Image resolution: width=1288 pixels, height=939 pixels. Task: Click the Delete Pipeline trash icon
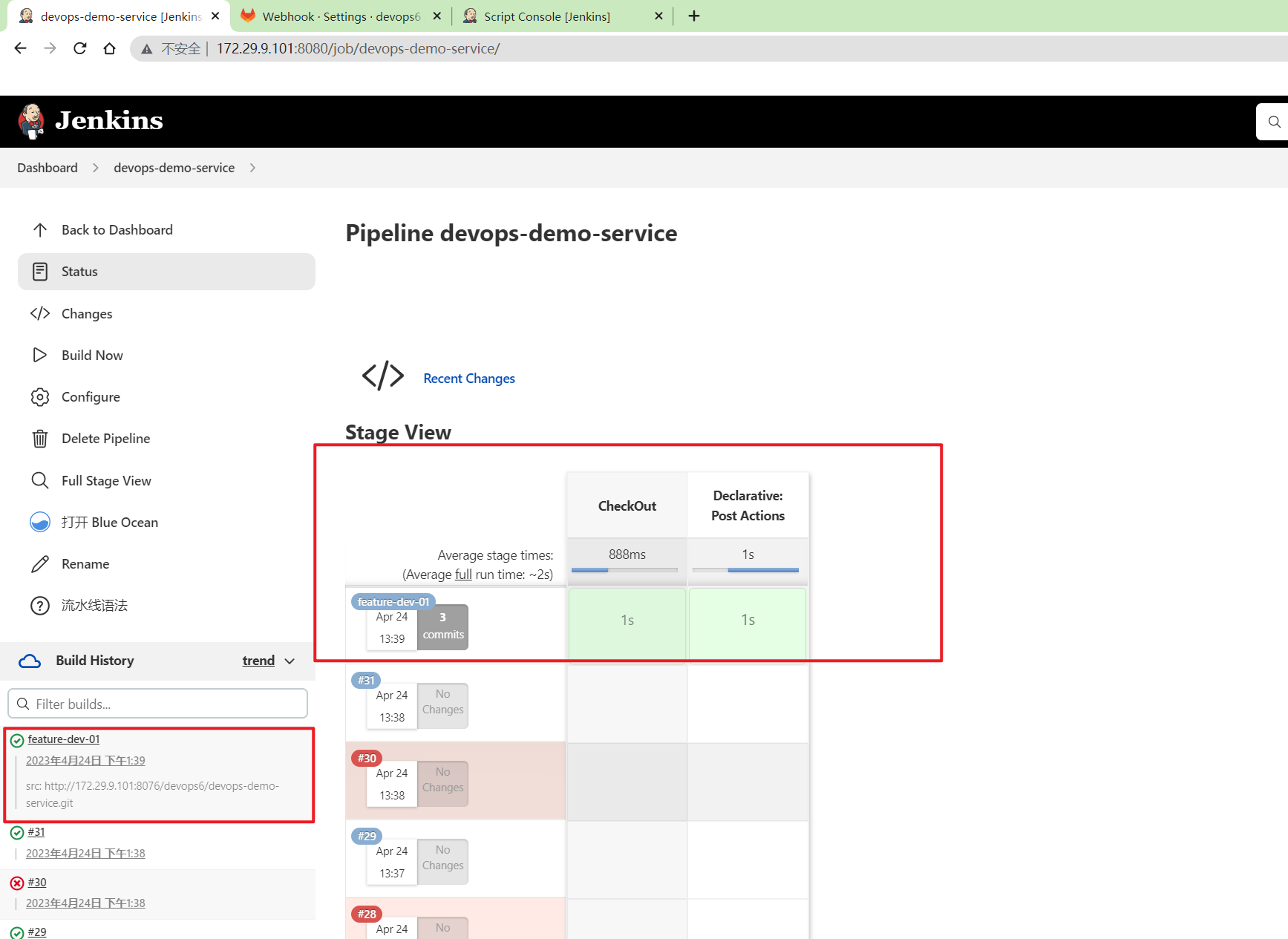tap(40, 439)
